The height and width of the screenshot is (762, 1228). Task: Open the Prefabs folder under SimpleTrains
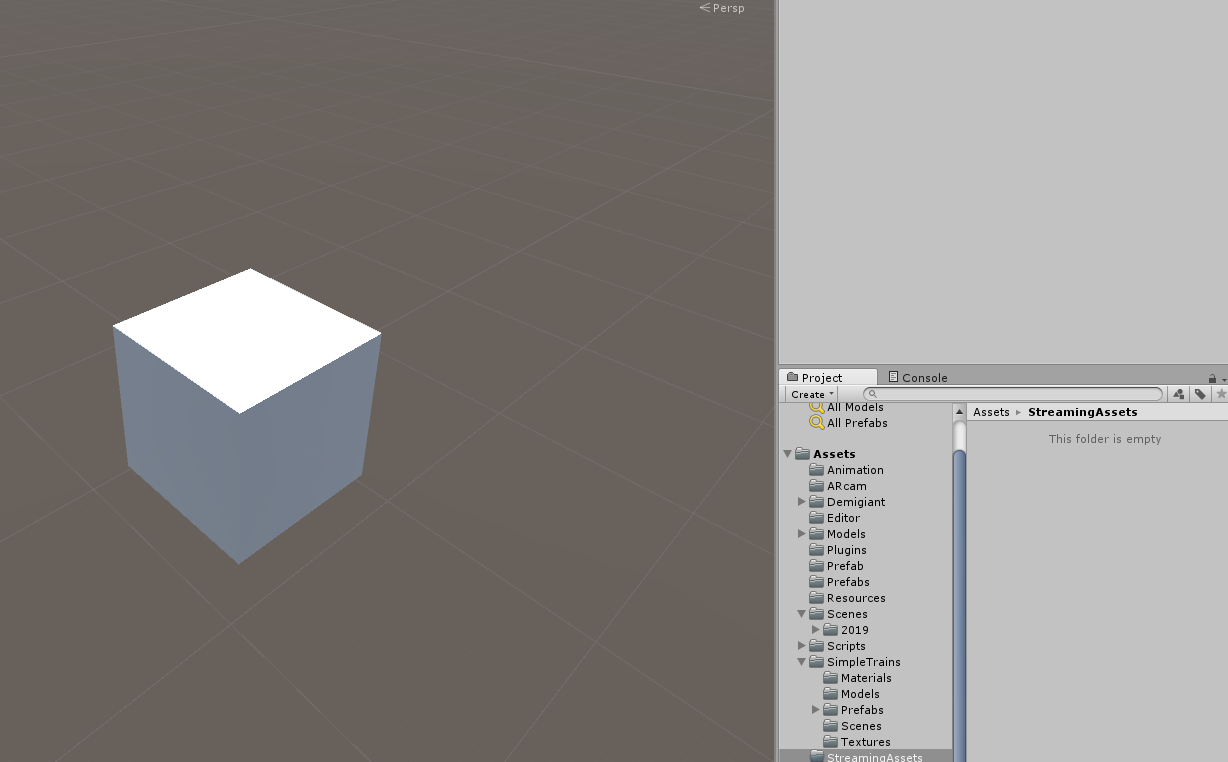point(853,710)
